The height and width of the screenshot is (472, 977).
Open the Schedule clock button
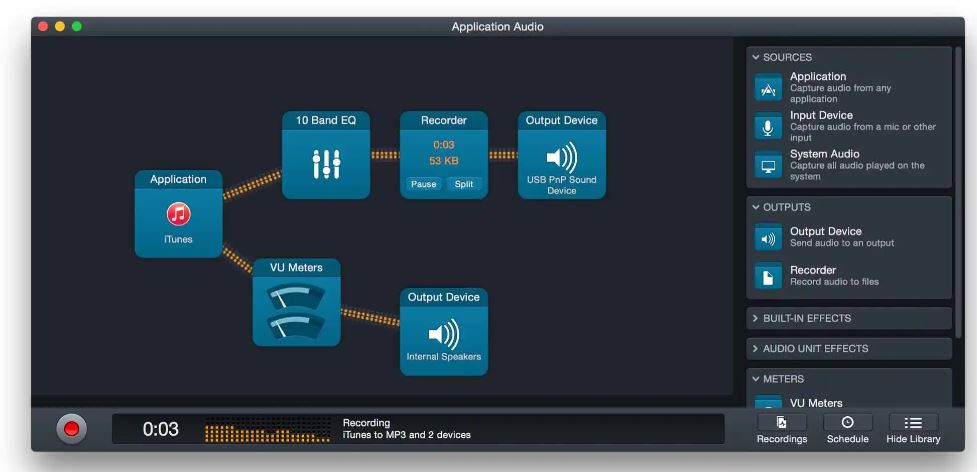pyautogui.click(x=847, y=423)
